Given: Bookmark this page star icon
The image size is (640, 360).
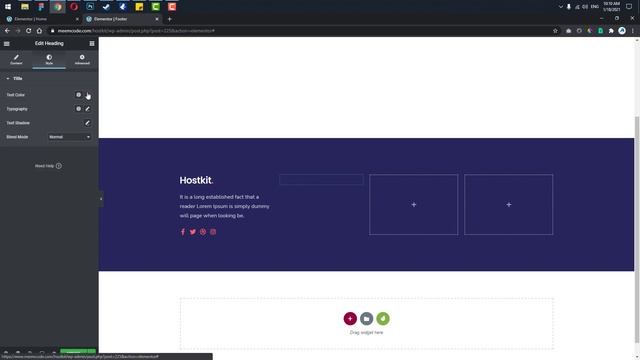Looking at the screenshot, I should (x=555, y=31).
